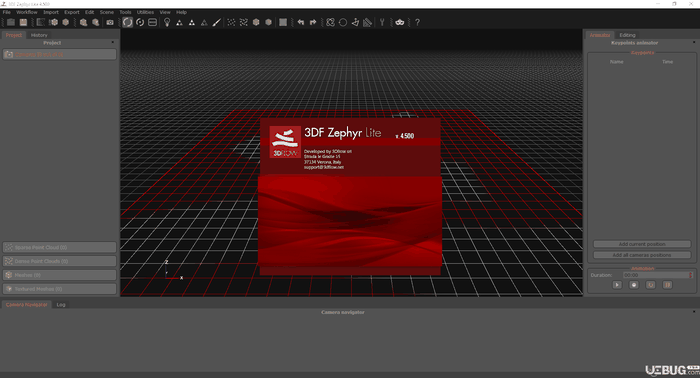Open the theater mask tool icon

(400, 22)
